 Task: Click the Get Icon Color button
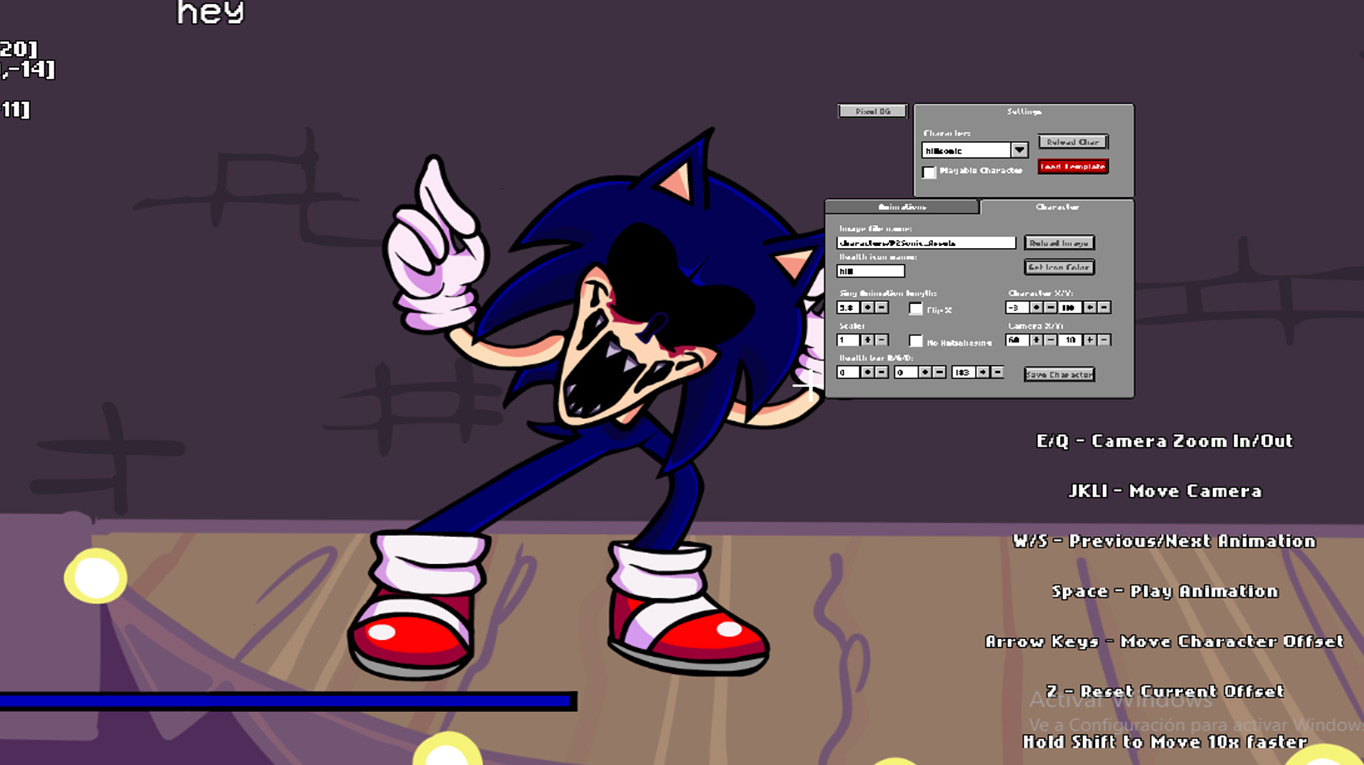click(x=1059, y=267)
